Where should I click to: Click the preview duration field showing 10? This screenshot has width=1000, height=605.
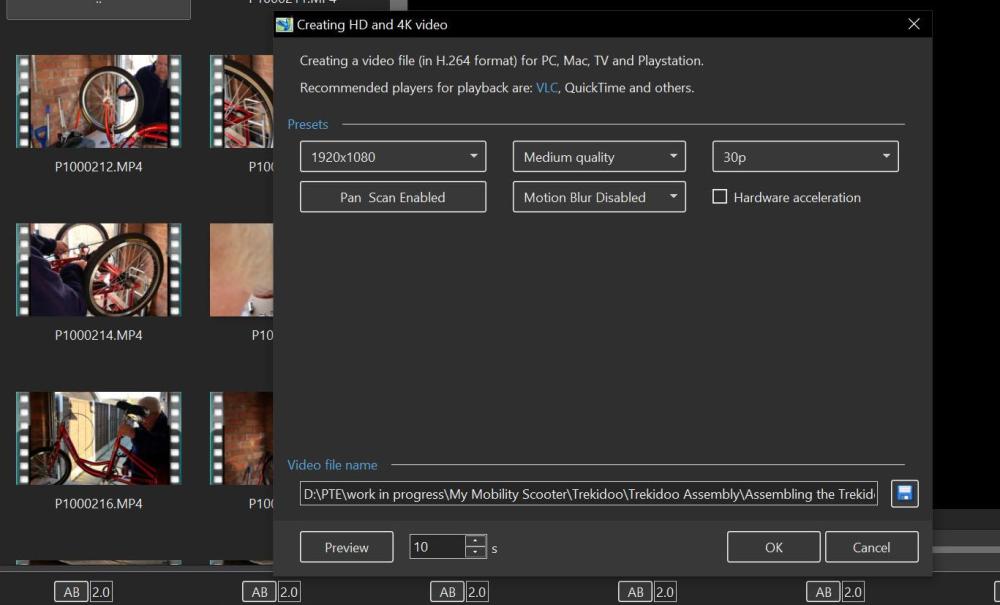[437, 547]
